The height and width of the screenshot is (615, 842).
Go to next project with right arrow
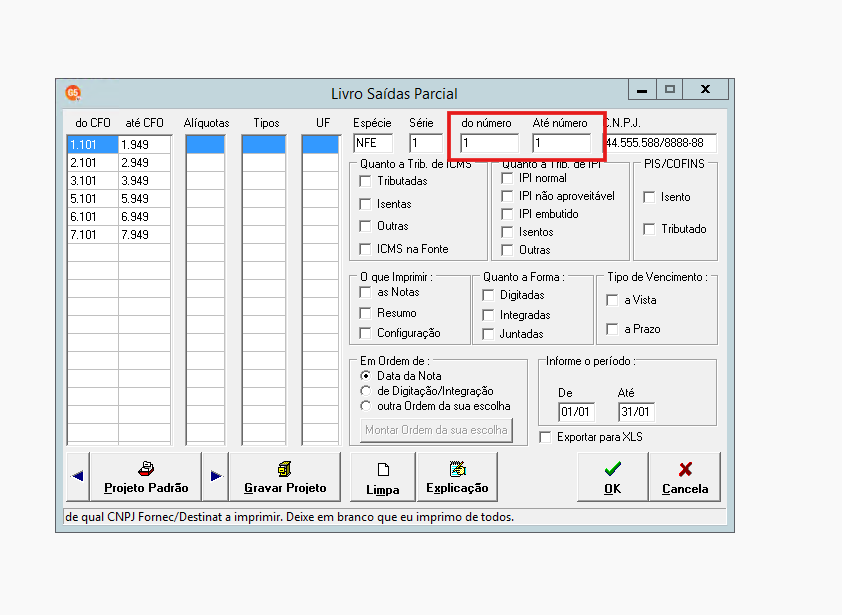[216, 476]
